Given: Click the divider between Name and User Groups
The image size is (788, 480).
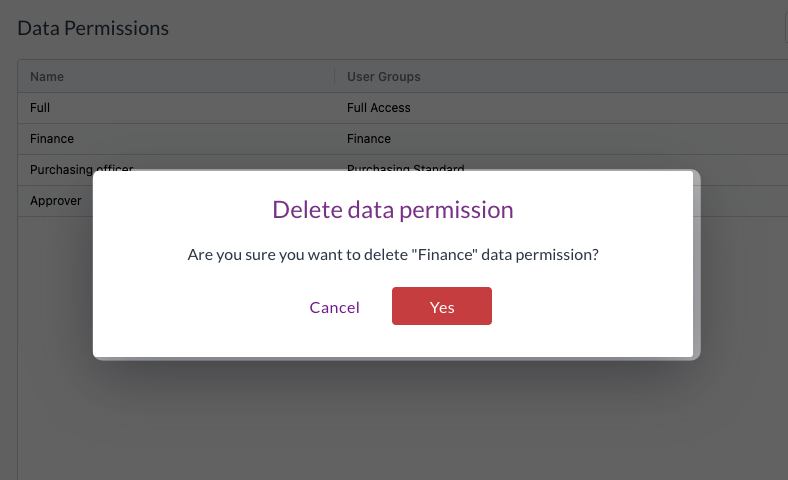Looking at the screenshot, I should coord(334,76).
